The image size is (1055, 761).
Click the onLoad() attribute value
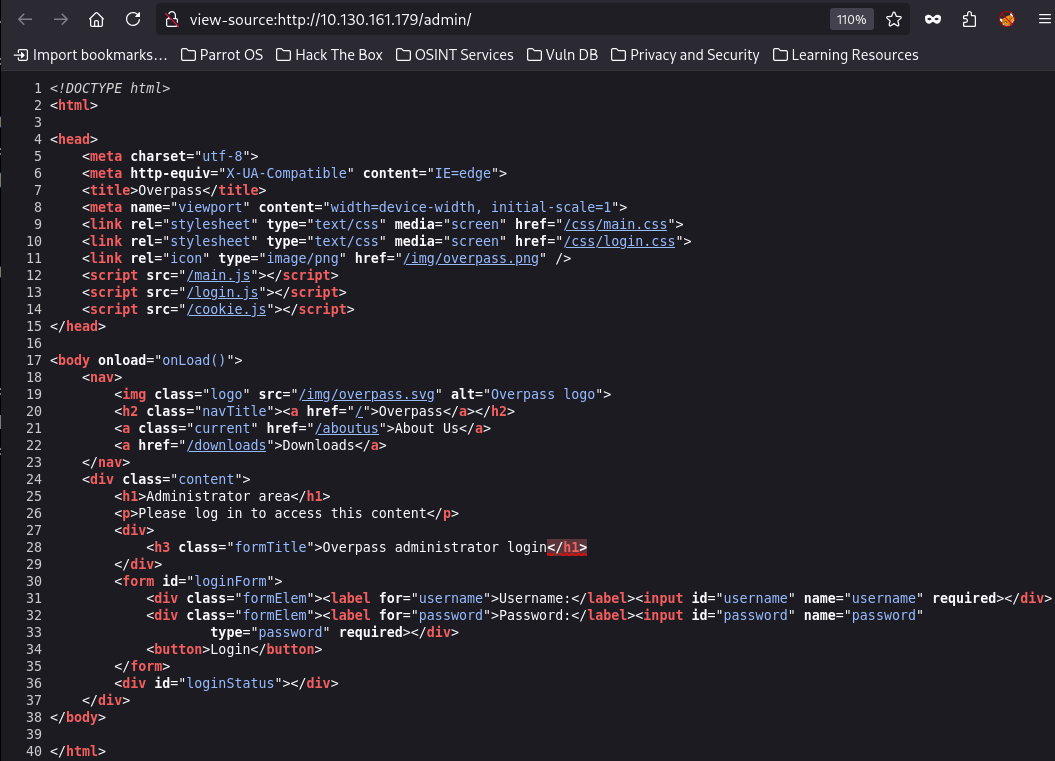(x=194, y=360)
